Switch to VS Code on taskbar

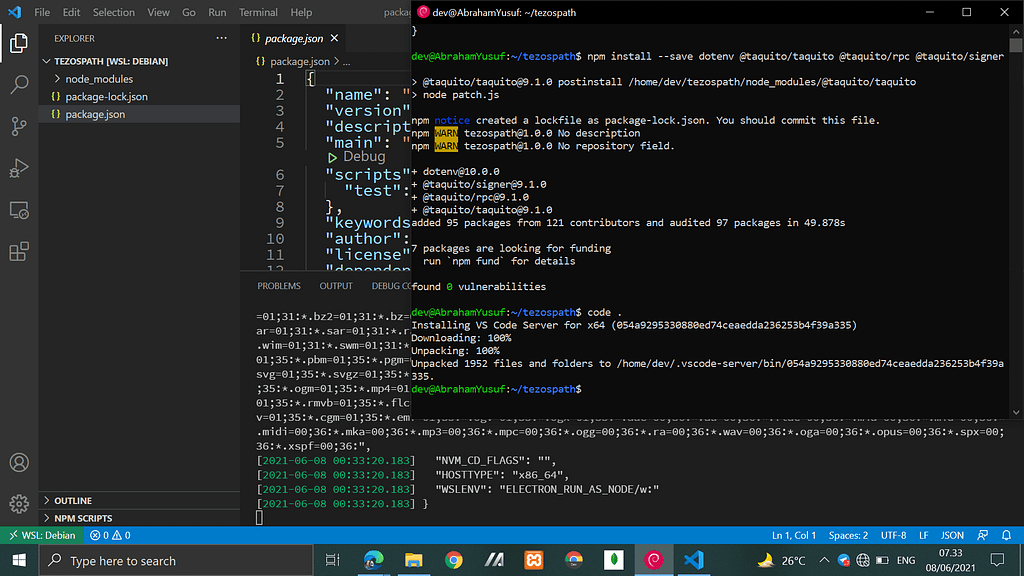click(694, 560)
